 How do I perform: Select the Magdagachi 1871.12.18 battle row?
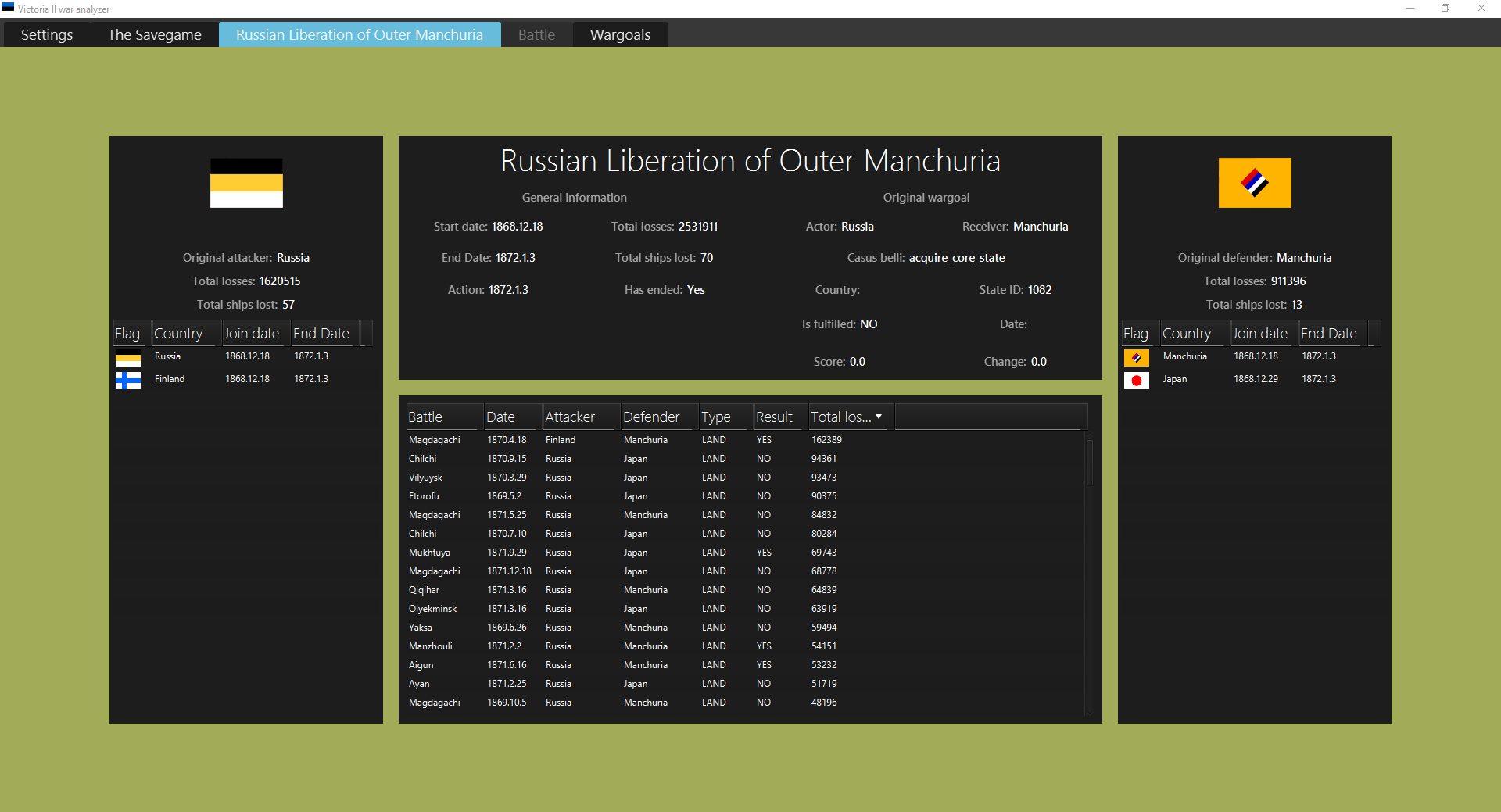coord(746,571)
